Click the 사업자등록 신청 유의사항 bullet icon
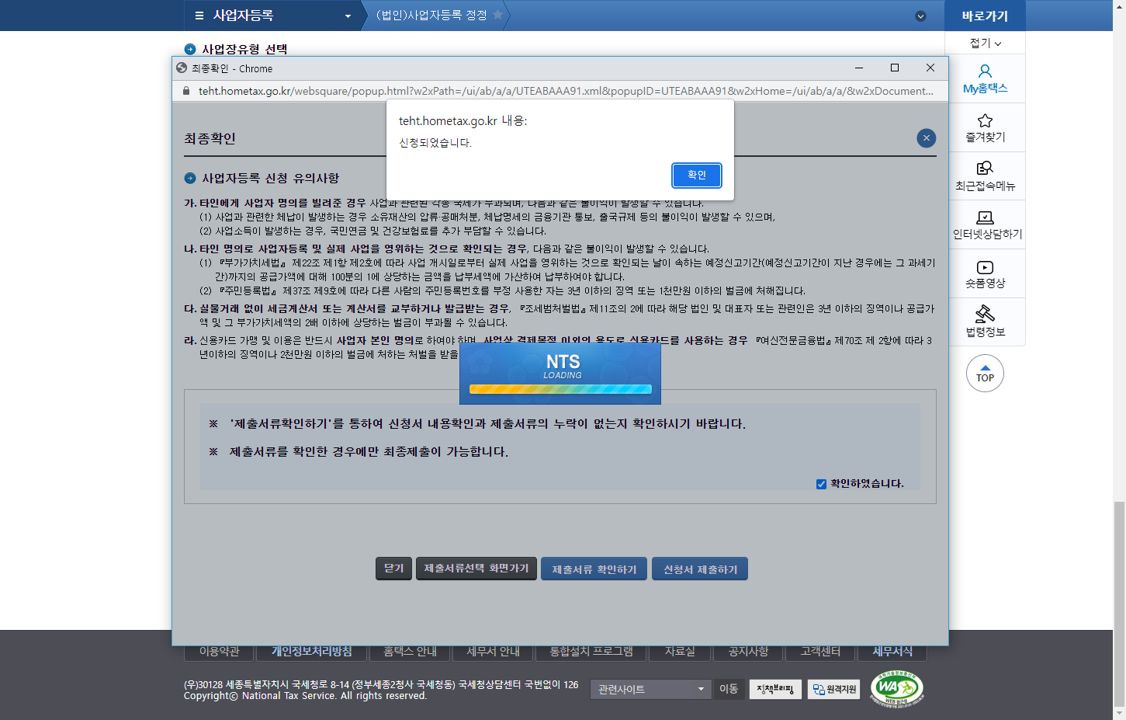This screenshot has width=1126, height=720. click(x=190, y=178)
